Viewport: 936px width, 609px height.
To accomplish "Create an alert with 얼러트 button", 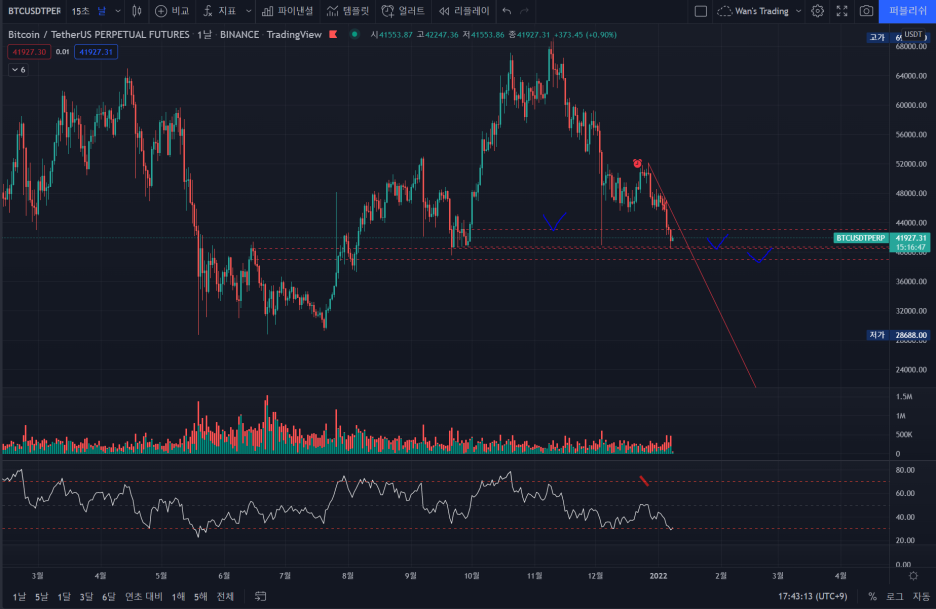I will 403,11.
